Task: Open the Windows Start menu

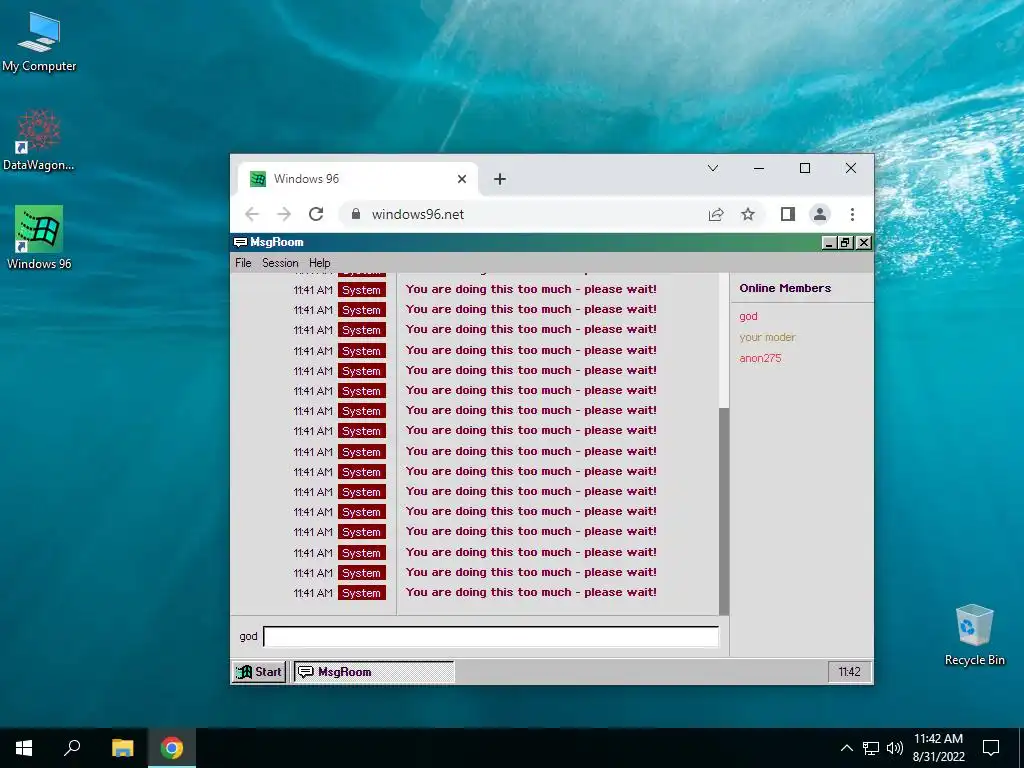Action: pyautogui.click(x=24, y=748)
